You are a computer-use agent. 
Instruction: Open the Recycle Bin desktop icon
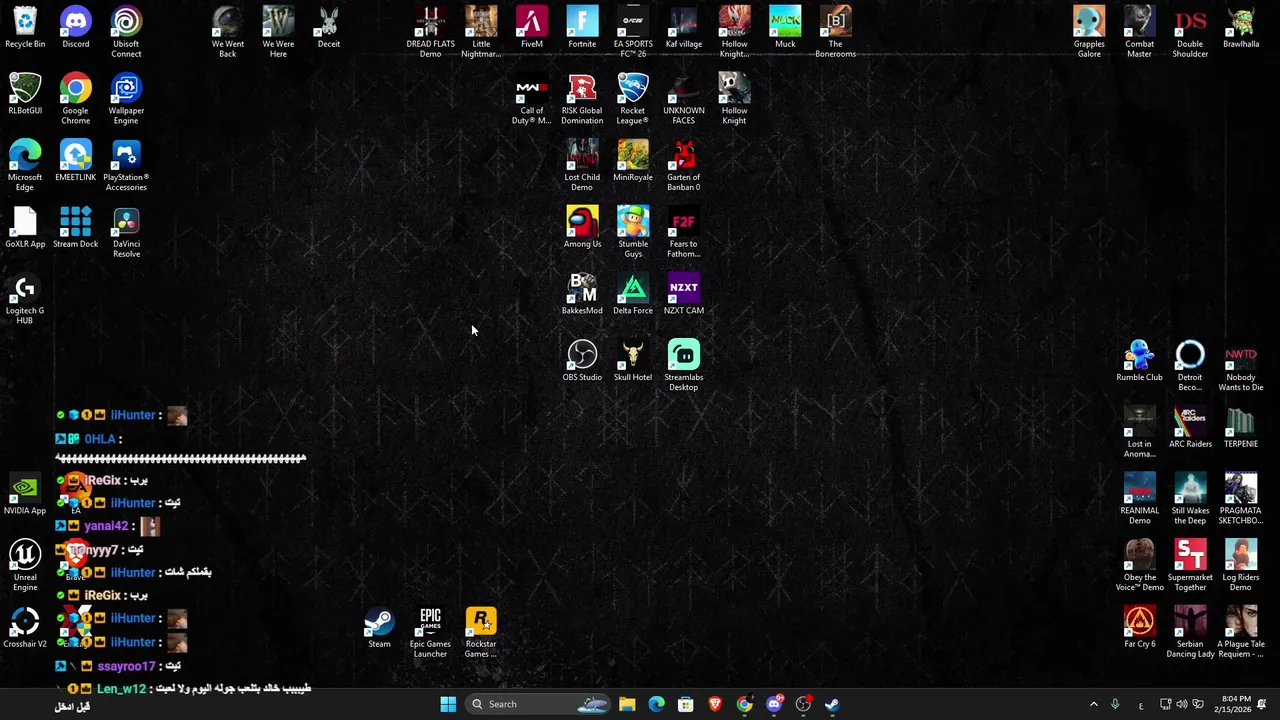(25, 28)
